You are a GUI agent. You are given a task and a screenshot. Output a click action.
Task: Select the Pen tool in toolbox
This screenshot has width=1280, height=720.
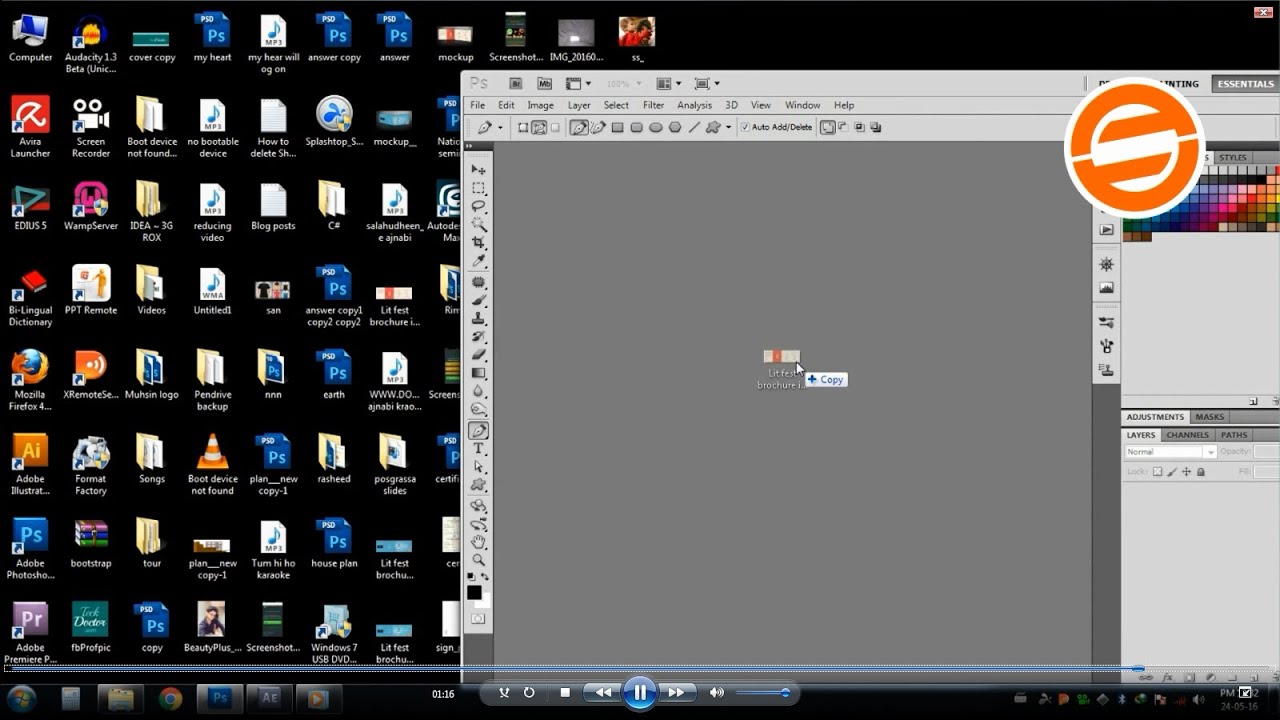coord(478,431)
